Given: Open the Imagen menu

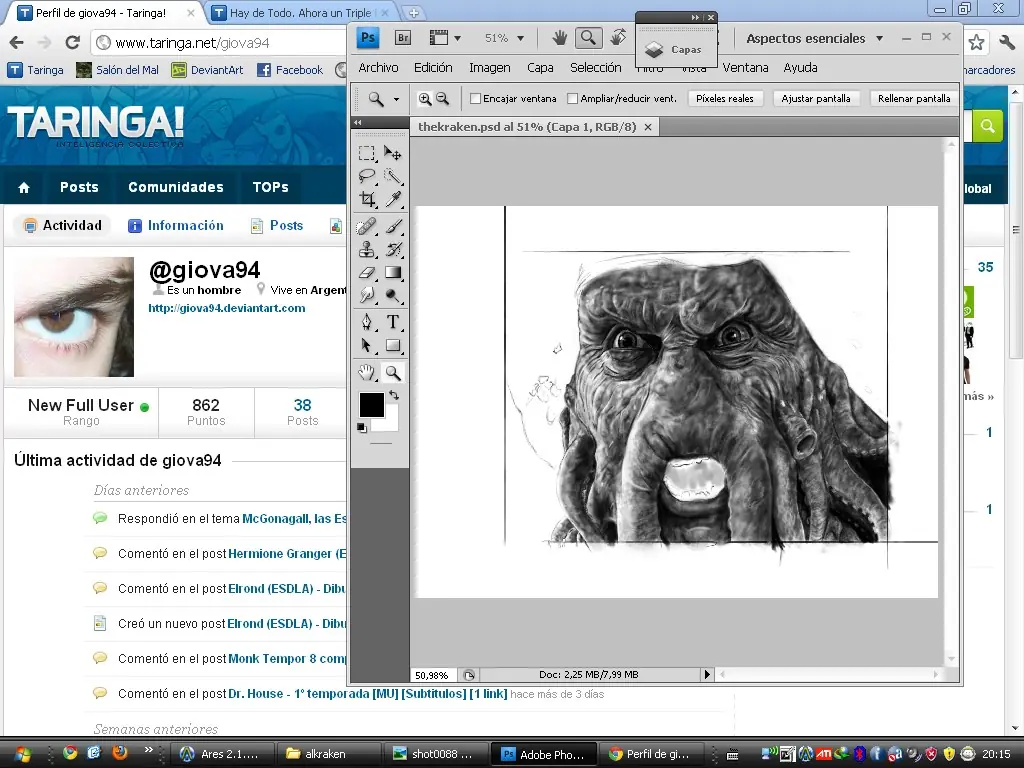Looking at the screenshot, I should pos(490,67).
